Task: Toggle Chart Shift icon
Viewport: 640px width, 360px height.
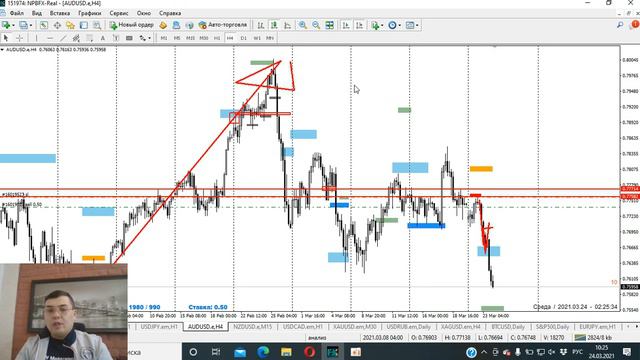Action: coord(360,25)
